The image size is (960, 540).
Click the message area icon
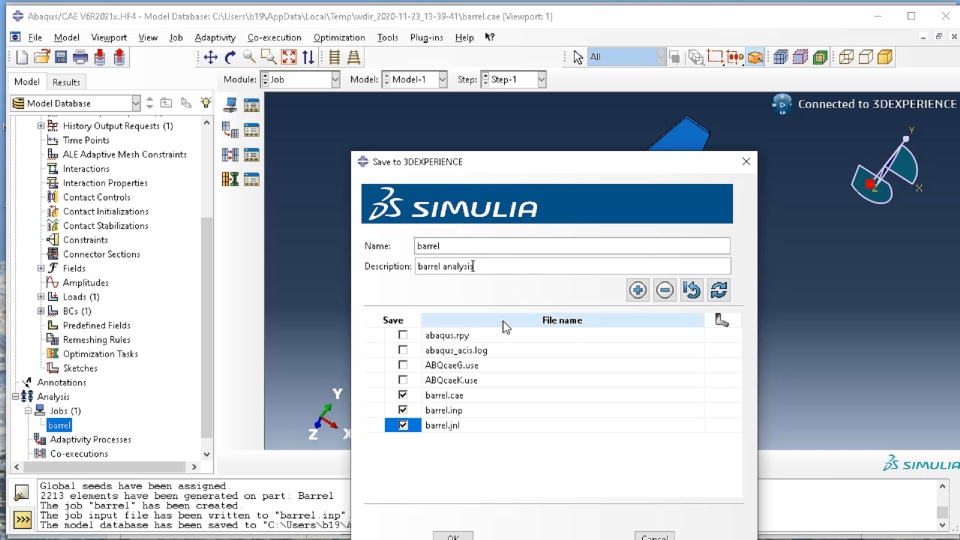click(21, 492)
